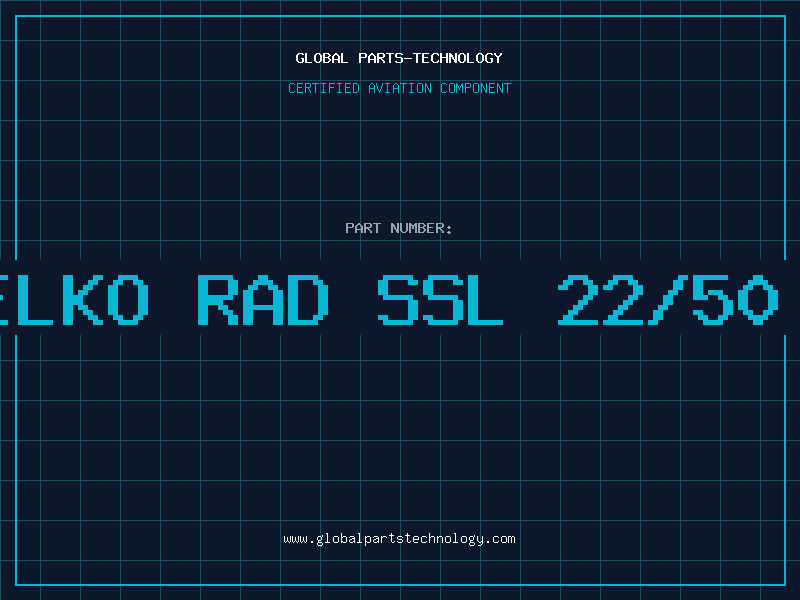This screenshot has height=600, width=800.
Task: Click the word "CERTIFIED" in the subtitle
Action: [x=323, y=88]
